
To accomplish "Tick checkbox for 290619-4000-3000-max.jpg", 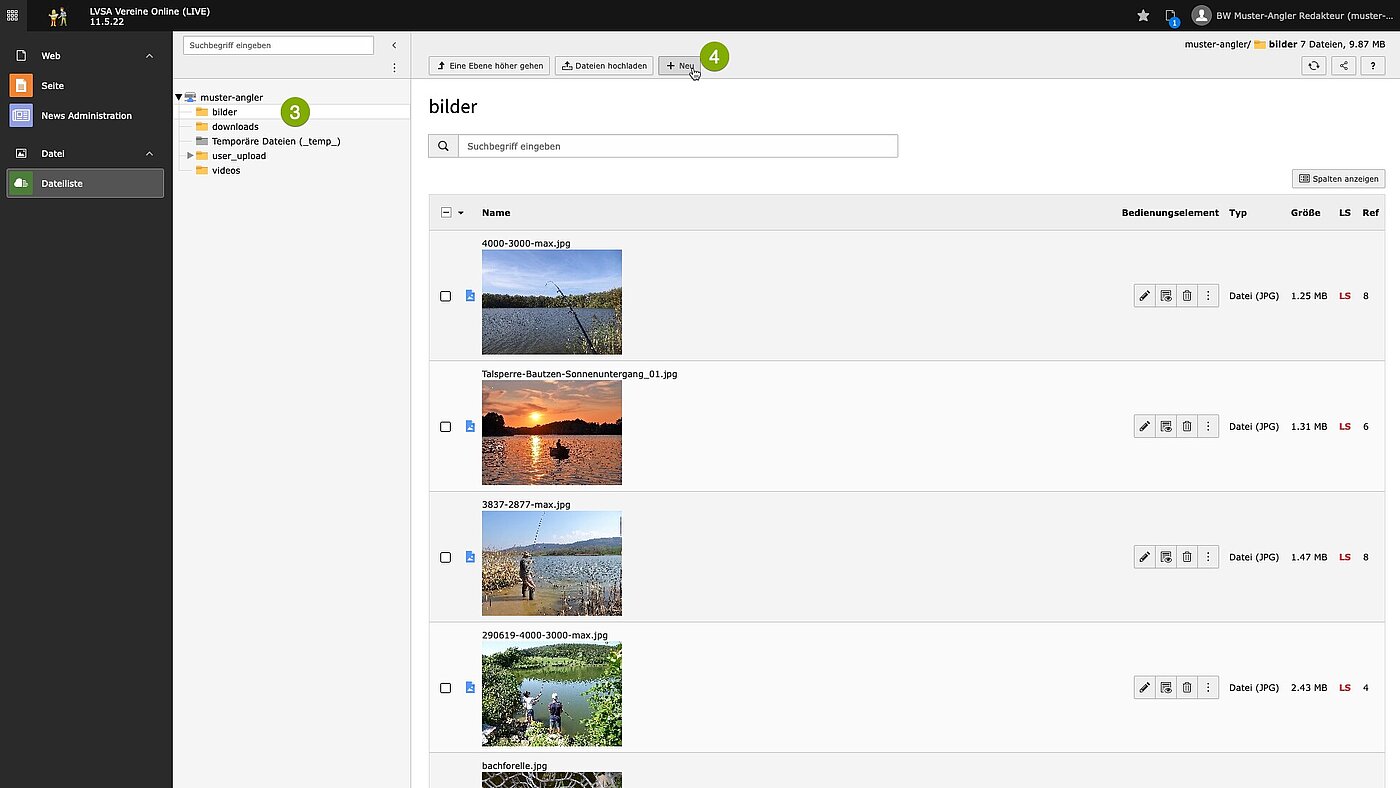I will (x=446, y=688).
